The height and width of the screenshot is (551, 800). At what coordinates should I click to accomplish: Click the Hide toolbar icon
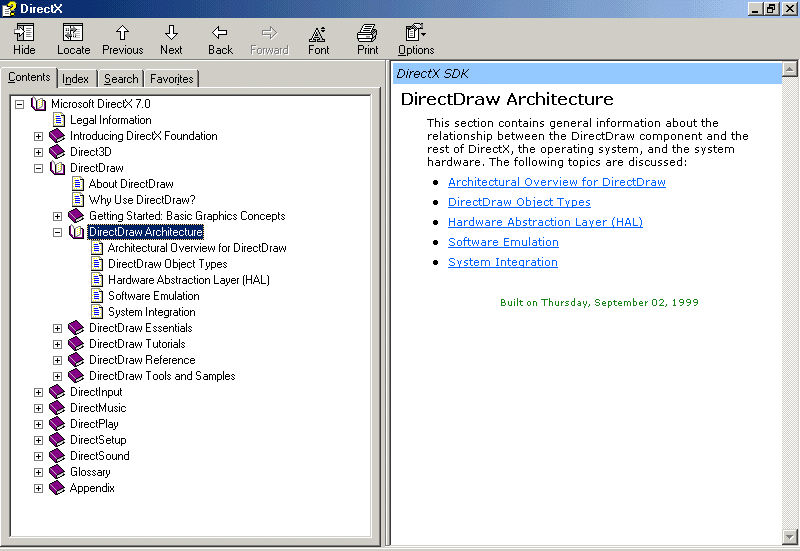click(x=24, y=39)
